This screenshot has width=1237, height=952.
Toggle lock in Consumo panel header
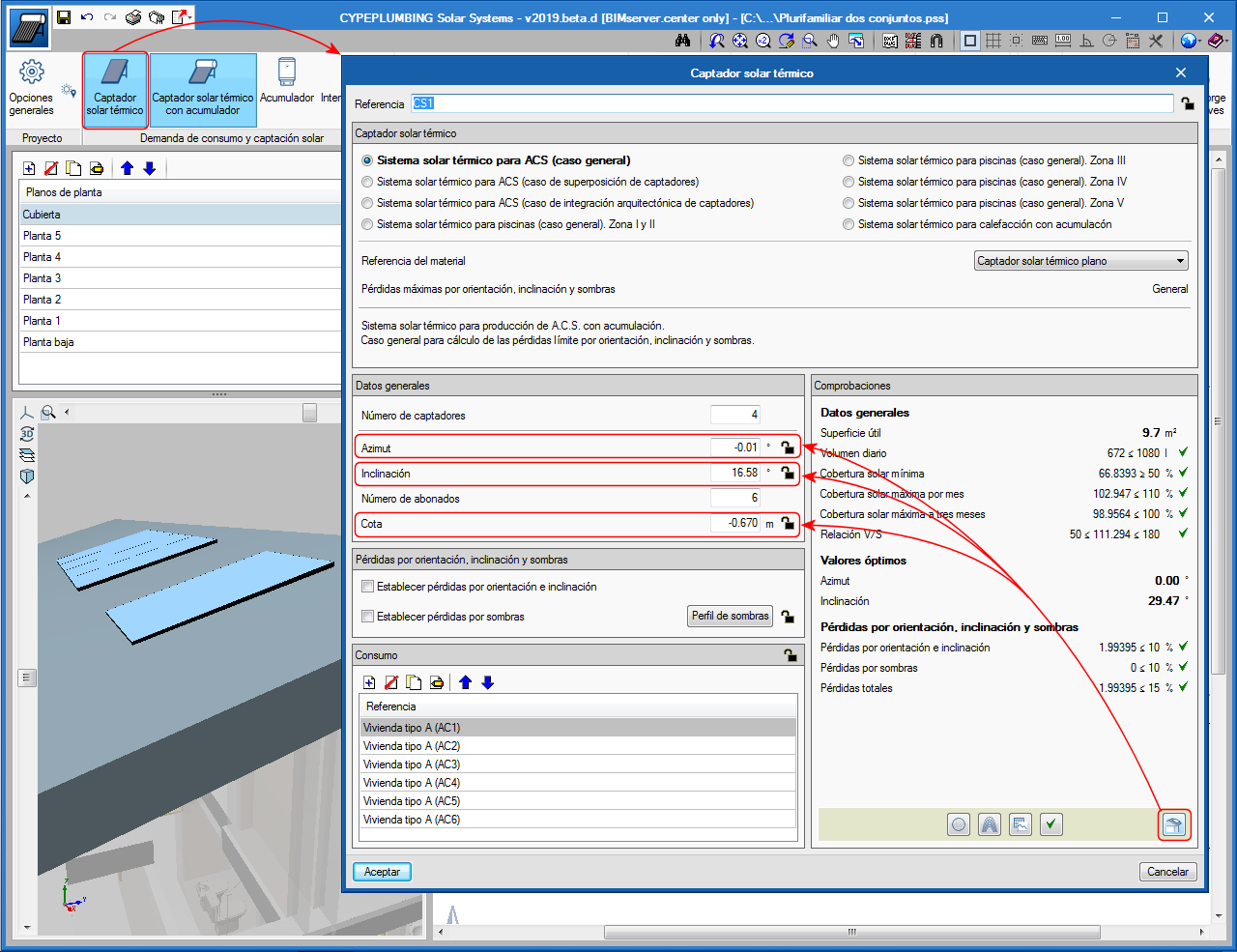[791, 655]
